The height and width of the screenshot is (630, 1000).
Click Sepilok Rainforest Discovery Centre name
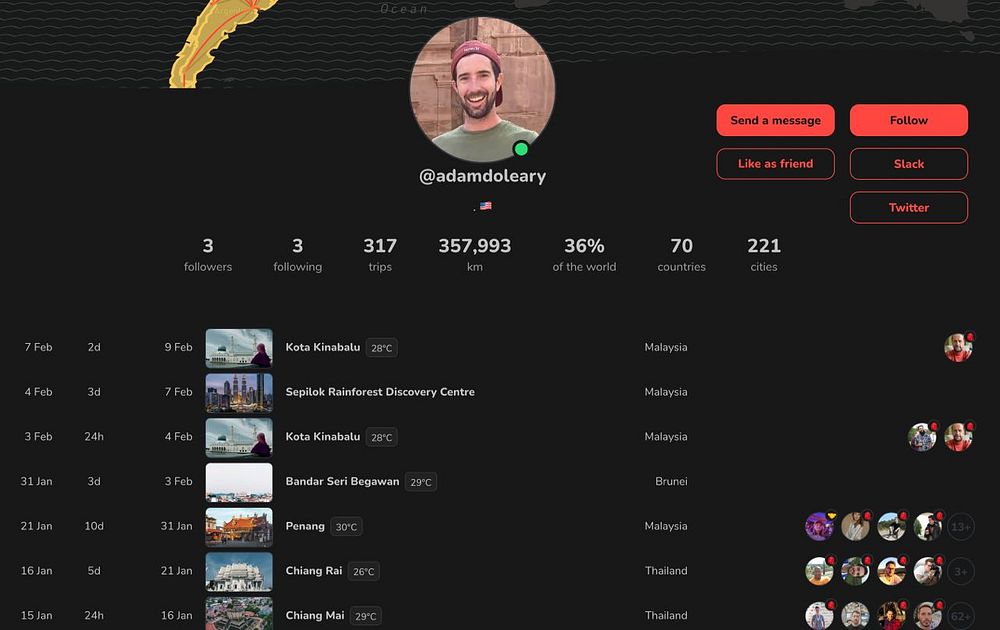(380, 392)
